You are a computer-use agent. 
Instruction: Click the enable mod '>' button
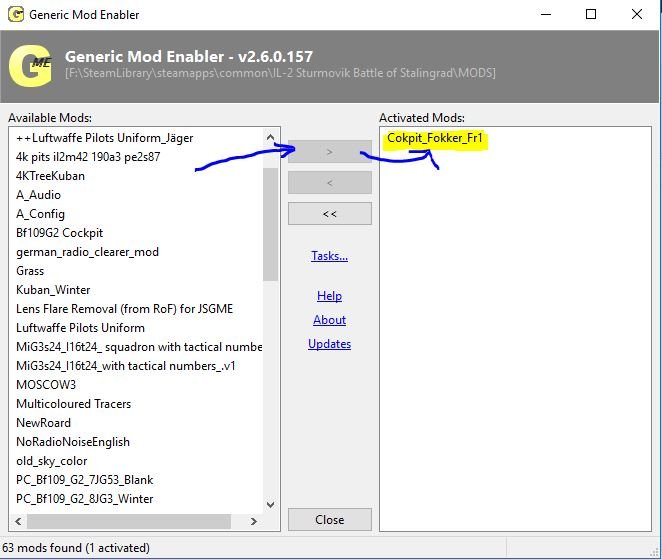coord(330,152)
